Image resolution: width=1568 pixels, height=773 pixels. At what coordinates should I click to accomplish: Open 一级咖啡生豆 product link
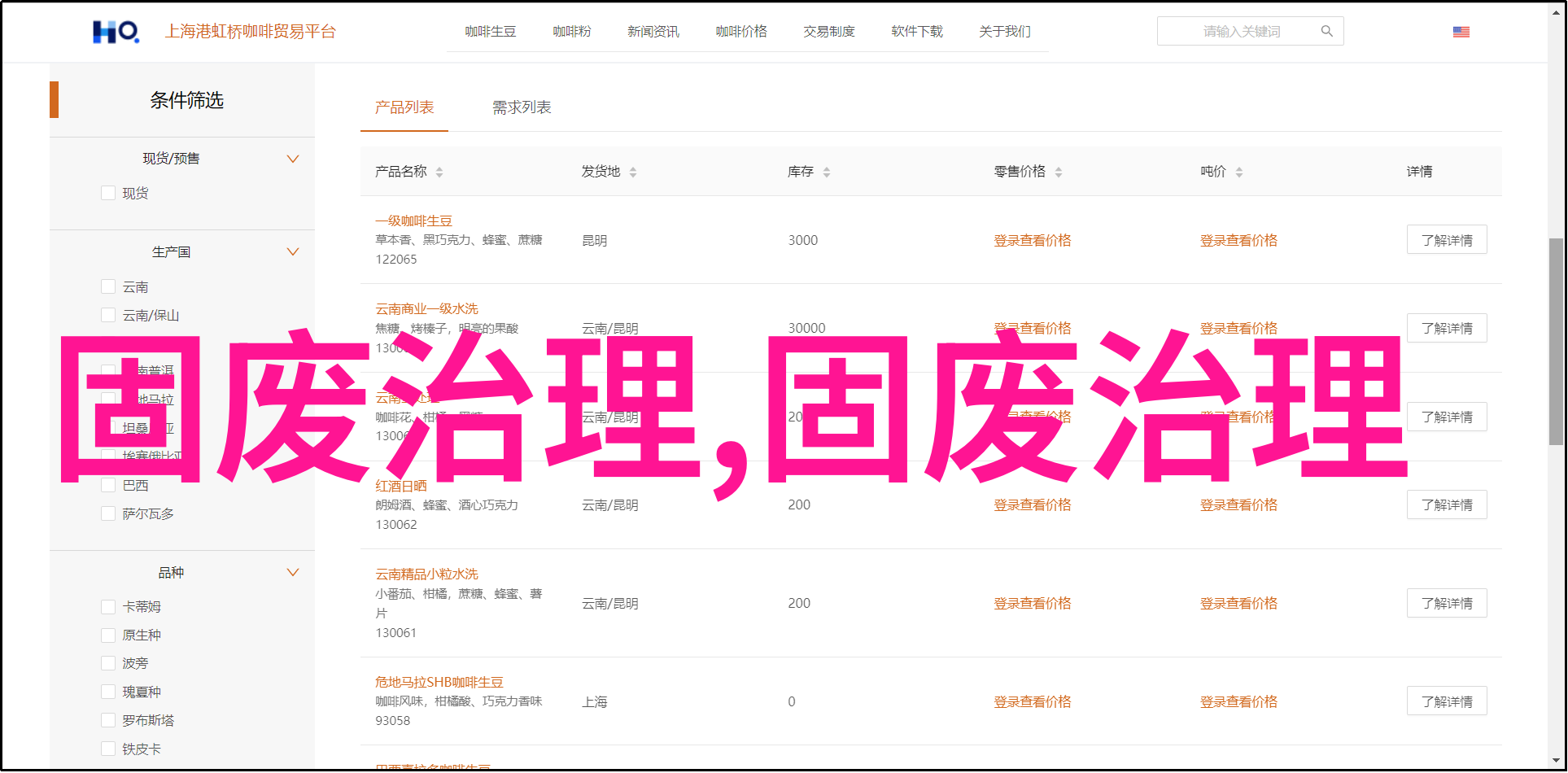coord(413,221)
